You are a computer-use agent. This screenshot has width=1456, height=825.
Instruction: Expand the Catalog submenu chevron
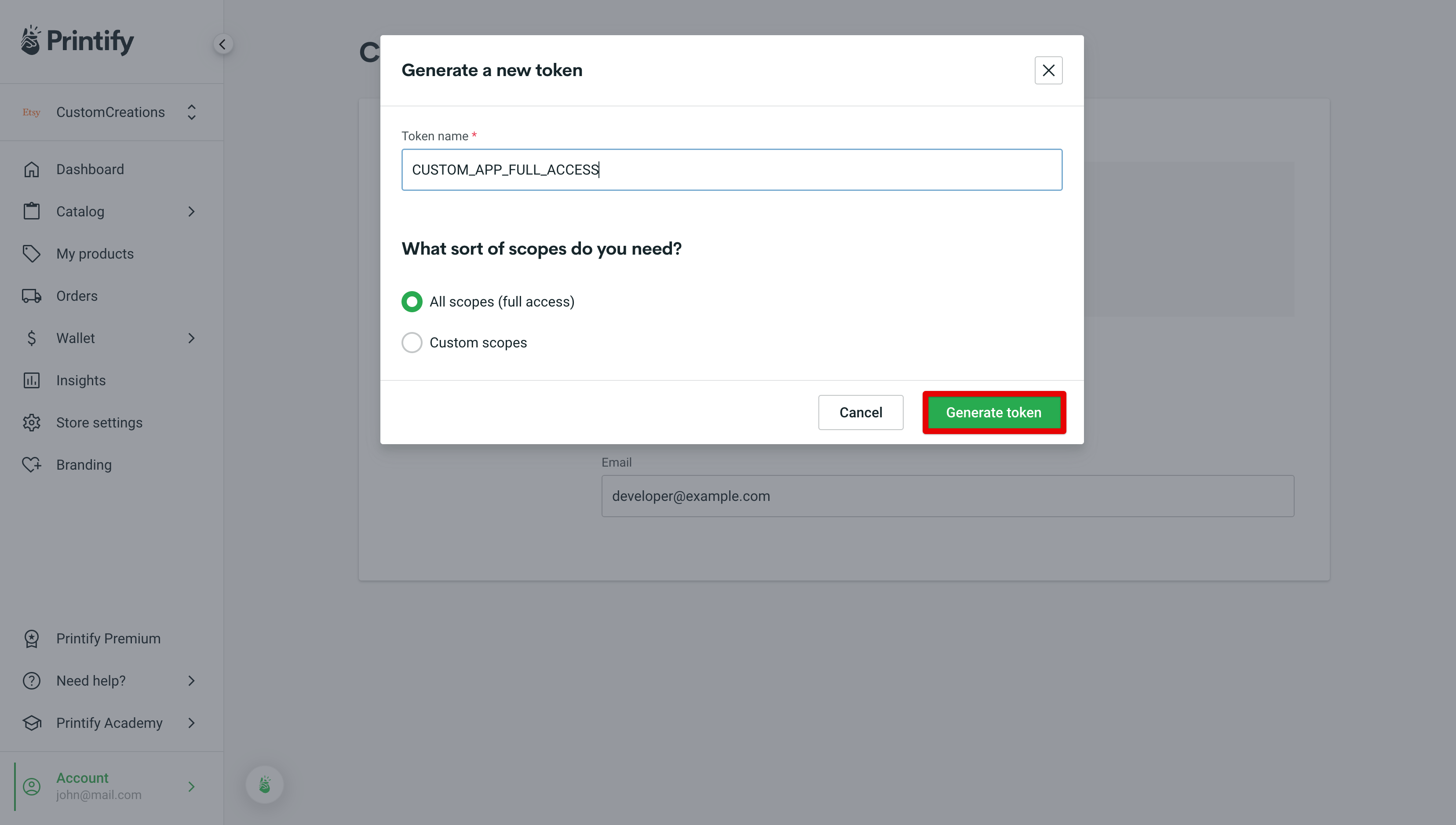click(x=191, y=211)
